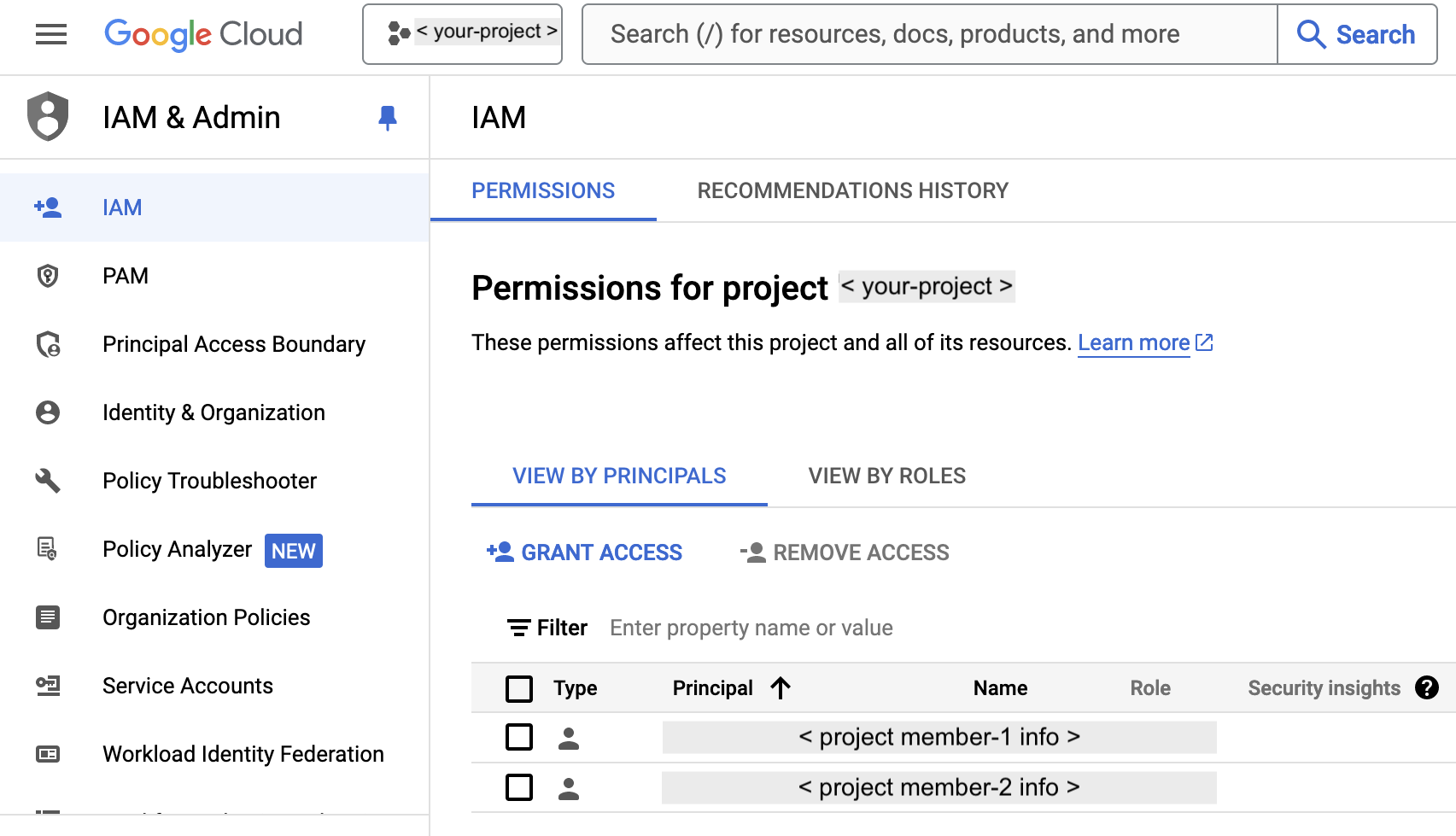Click the Identity & Organization person icon
The height and width of the screenshot is (836, 1456).
point(48,412)
